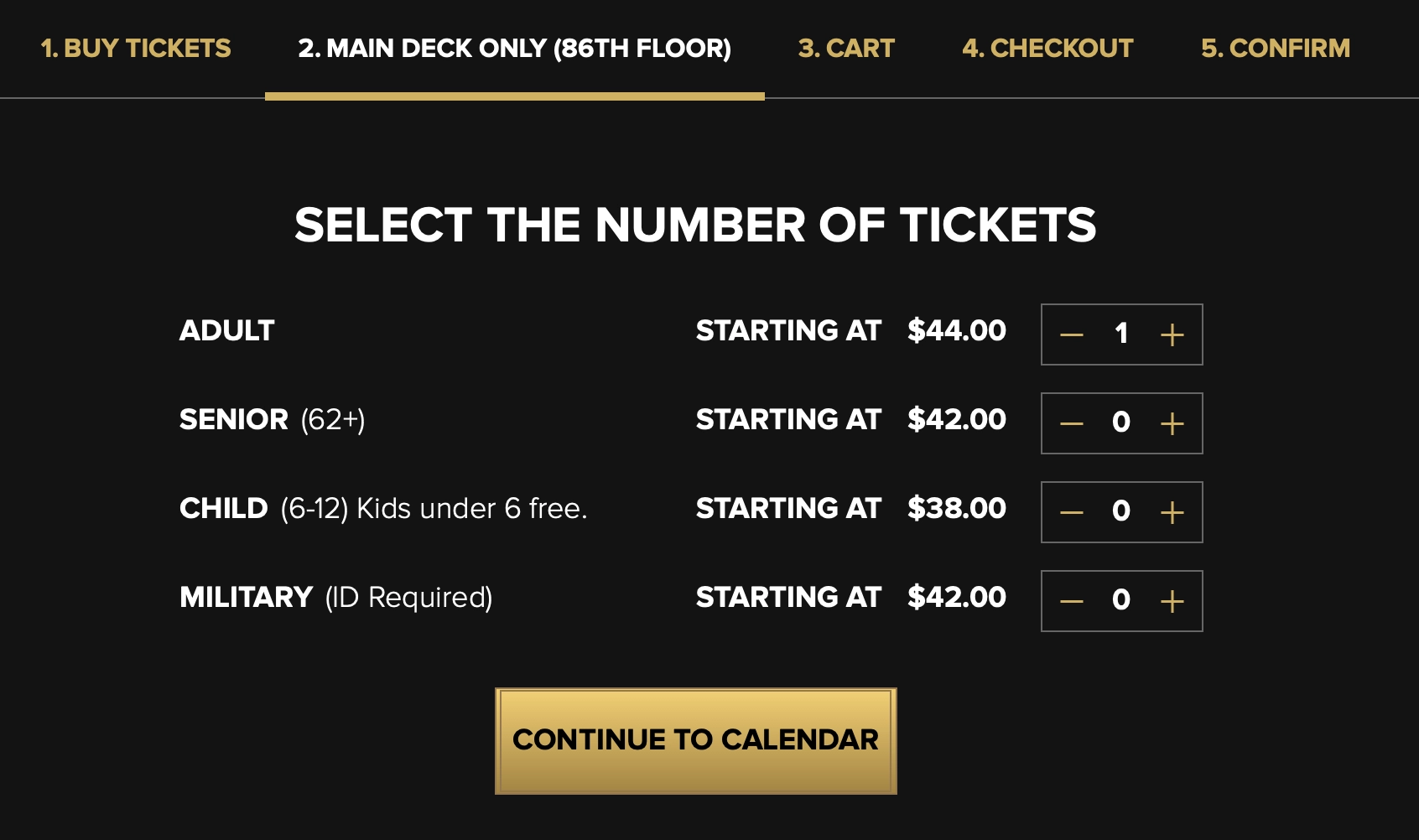Click the Military quantity value
This screenshot has width=1419, height=840.
1121,600
